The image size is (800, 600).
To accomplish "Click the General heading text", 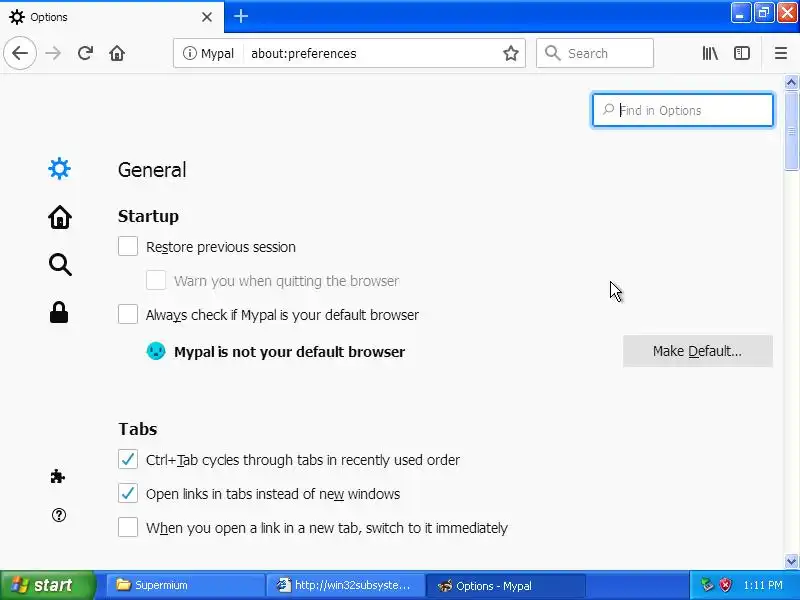I will pyautogui.click(x=152, y=170).
